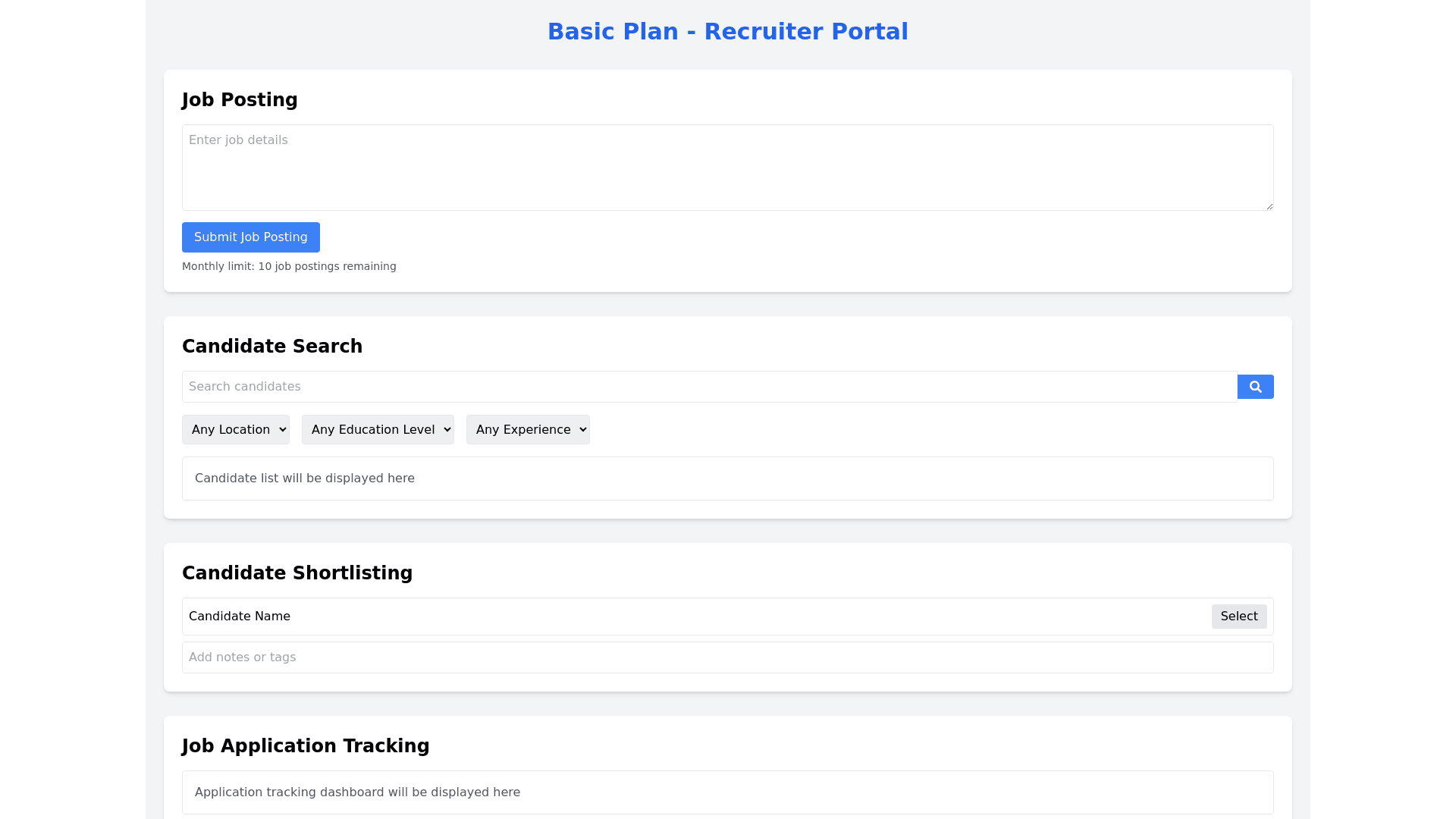Click the Search candidates input field
This screenshot has height=819, width=1456.
[x=708, y=387]
